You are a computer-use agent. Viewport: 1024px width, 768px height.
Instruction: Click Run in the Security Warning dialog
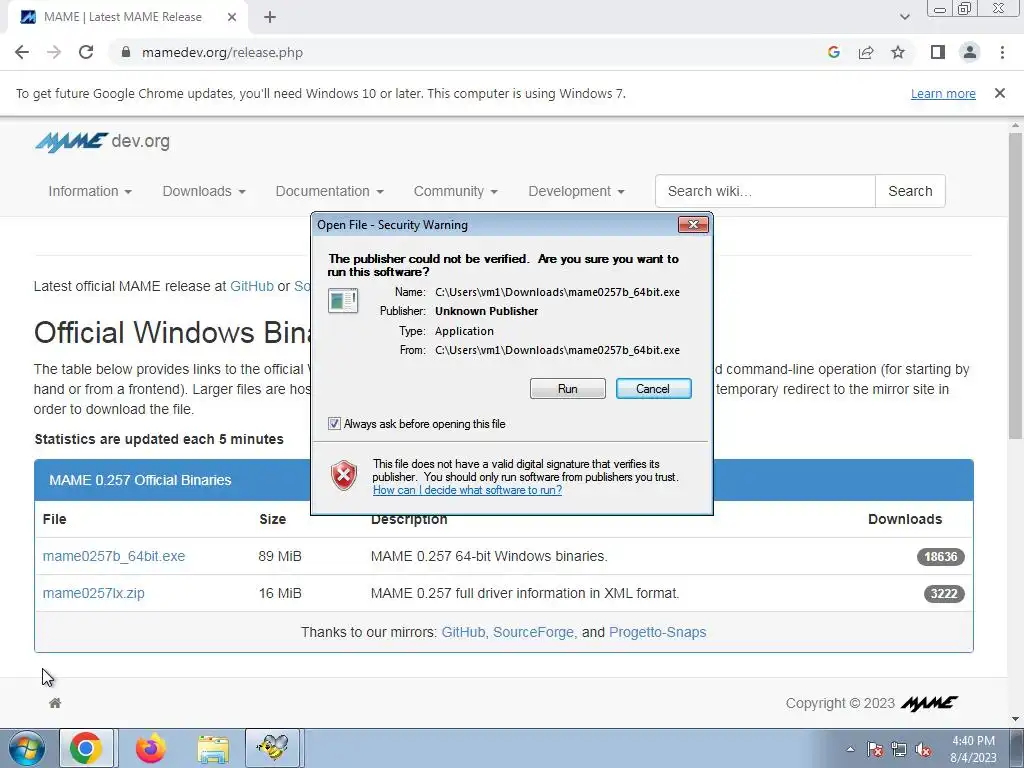click(568, 389)
